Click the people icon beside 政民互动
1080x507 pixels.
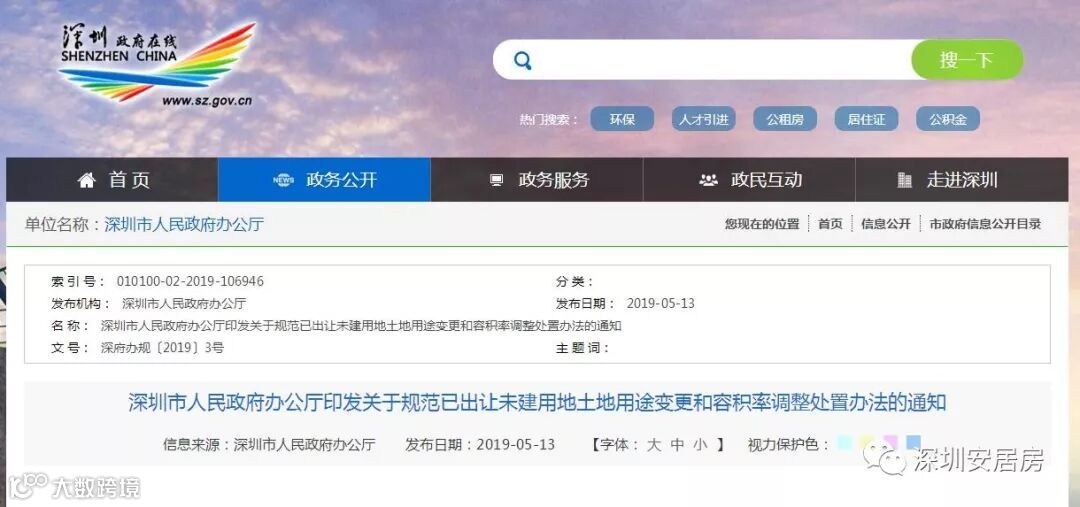tap(708, 180)
